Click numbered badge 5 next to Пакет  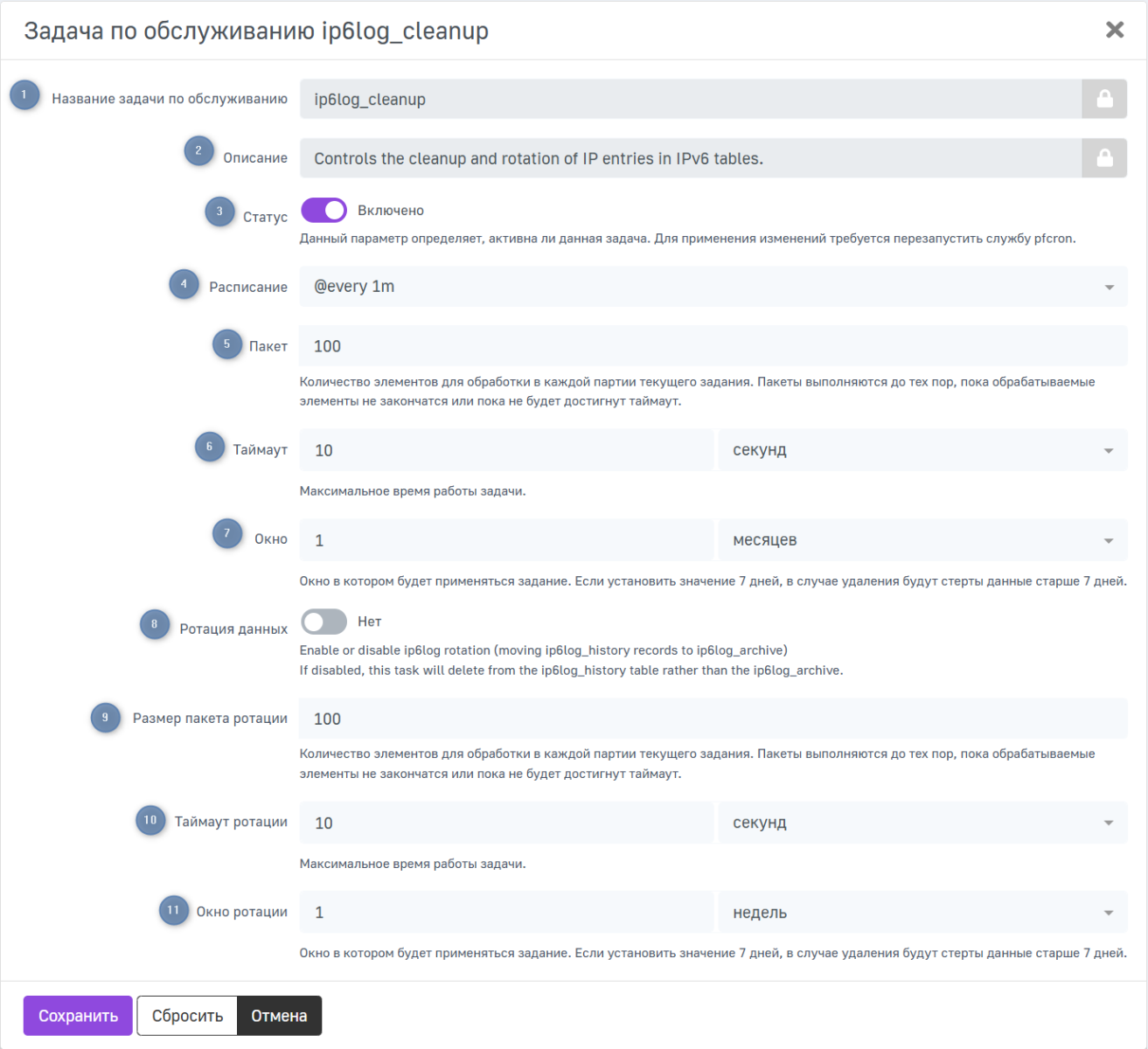[226, 344]
